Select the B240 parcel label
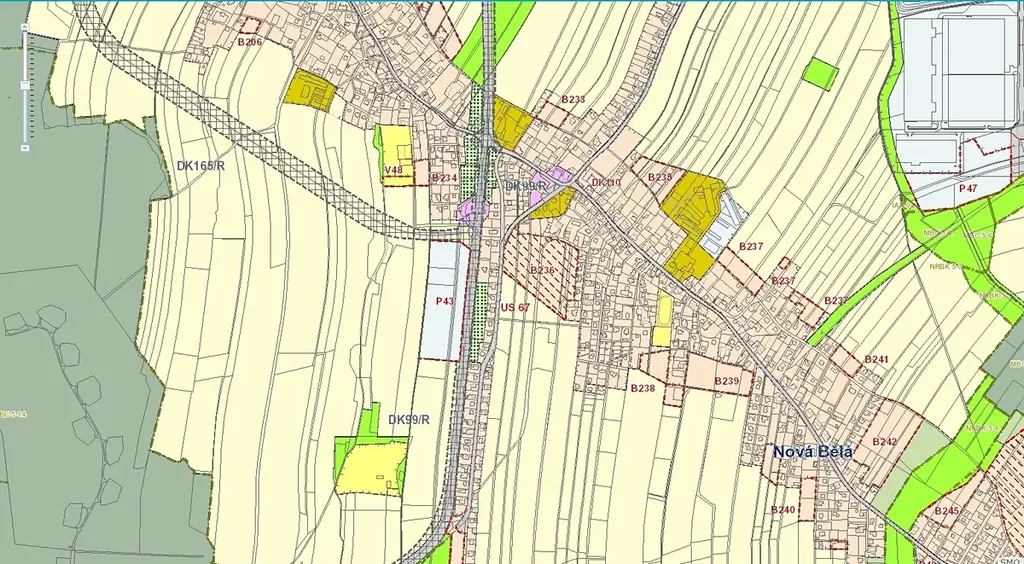 tap(782, 510)
